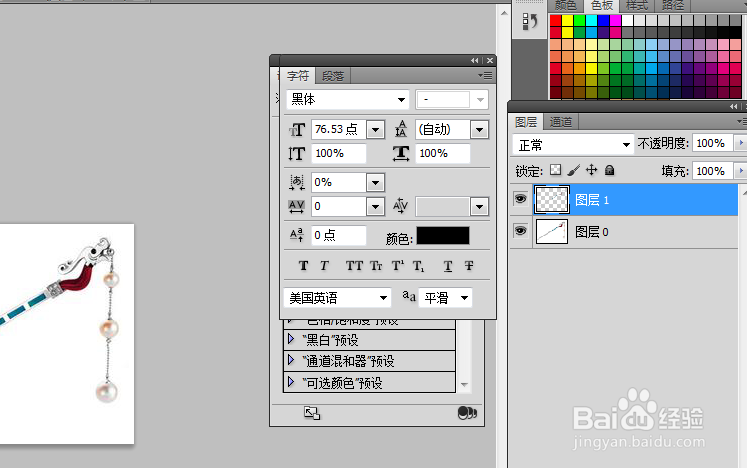
Task: Pick the red swatch in top row
Action: pos(555,20)
